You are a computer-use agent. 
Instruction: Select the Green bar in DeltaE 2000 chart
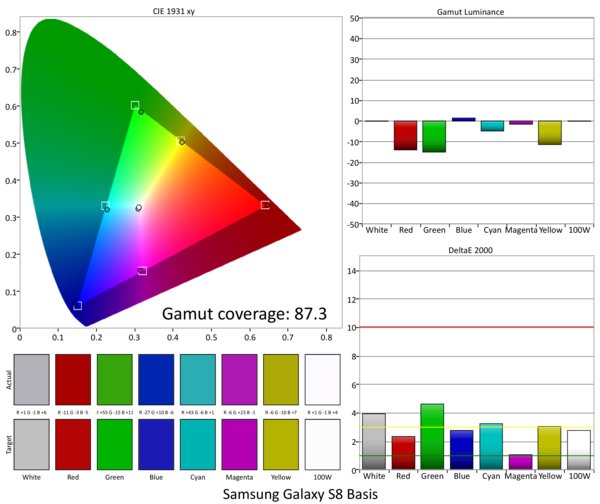point(432,437)
